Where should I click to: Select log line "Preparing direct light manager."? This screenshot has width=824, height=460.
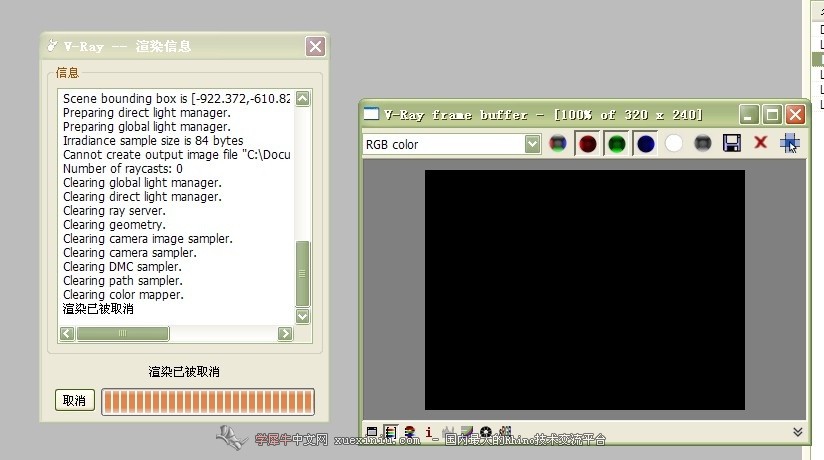[147, 113]
